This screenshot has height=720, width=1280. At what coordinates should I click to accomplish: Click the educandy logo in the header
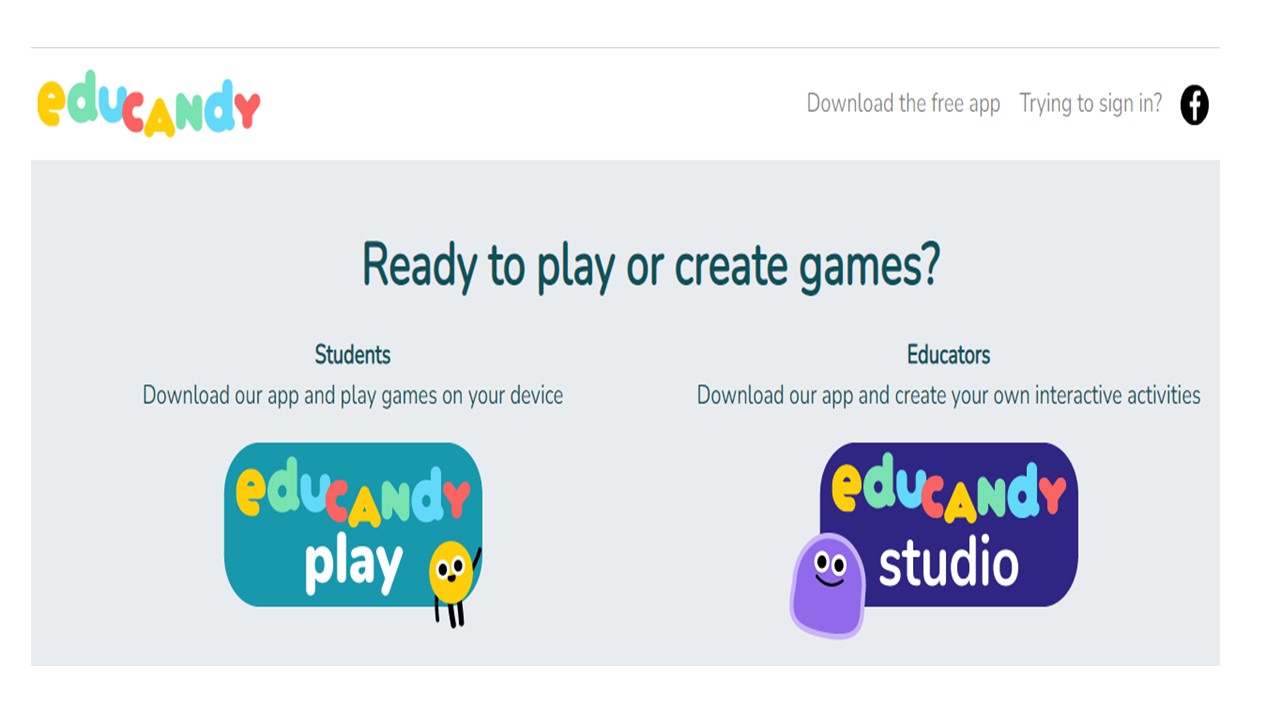click(148, 103)
